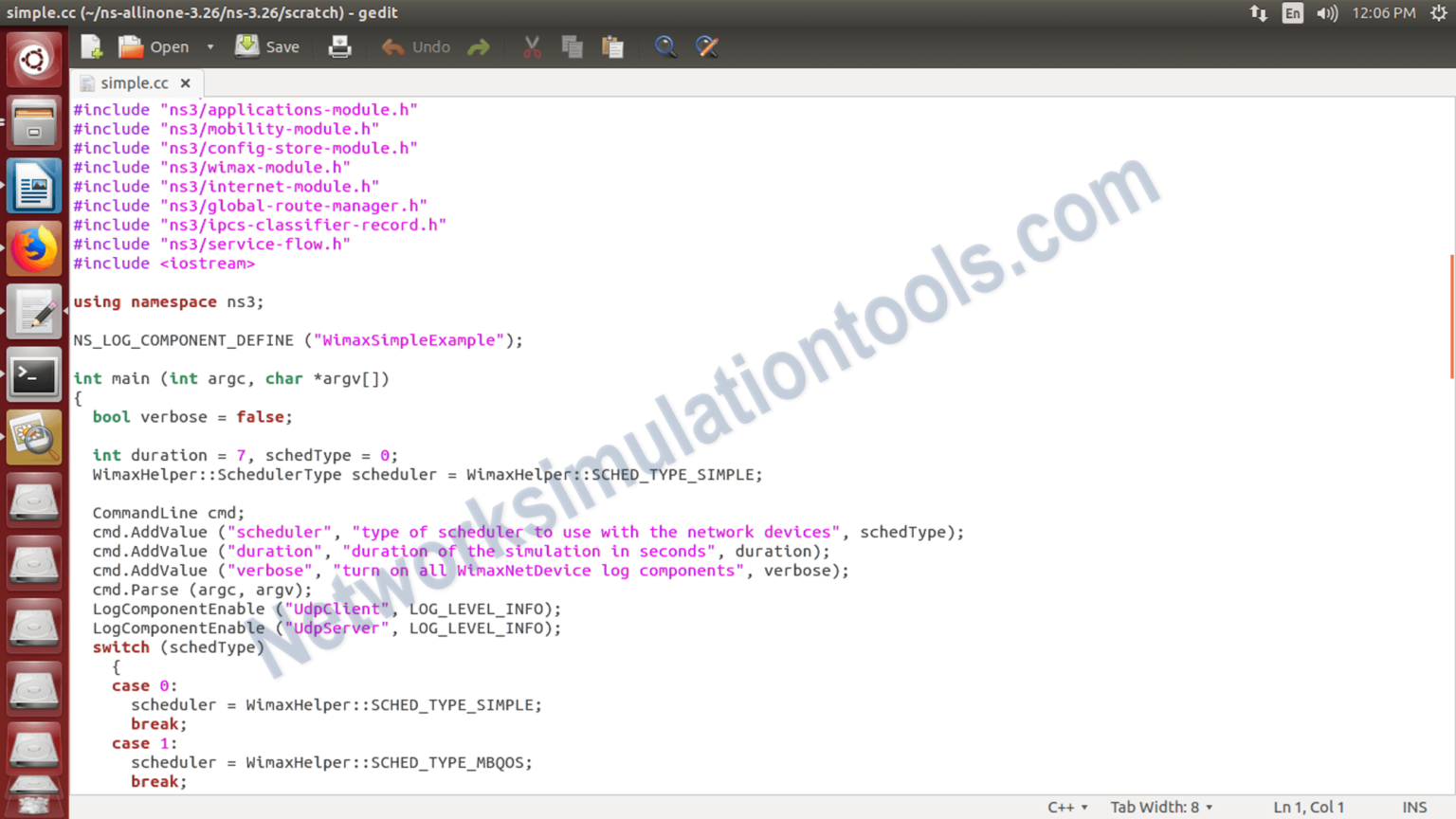This screenshot has width=1456, height=819.
Task: Change Tab Width from the status bar dropdown
Action: tap(1158, 807)
